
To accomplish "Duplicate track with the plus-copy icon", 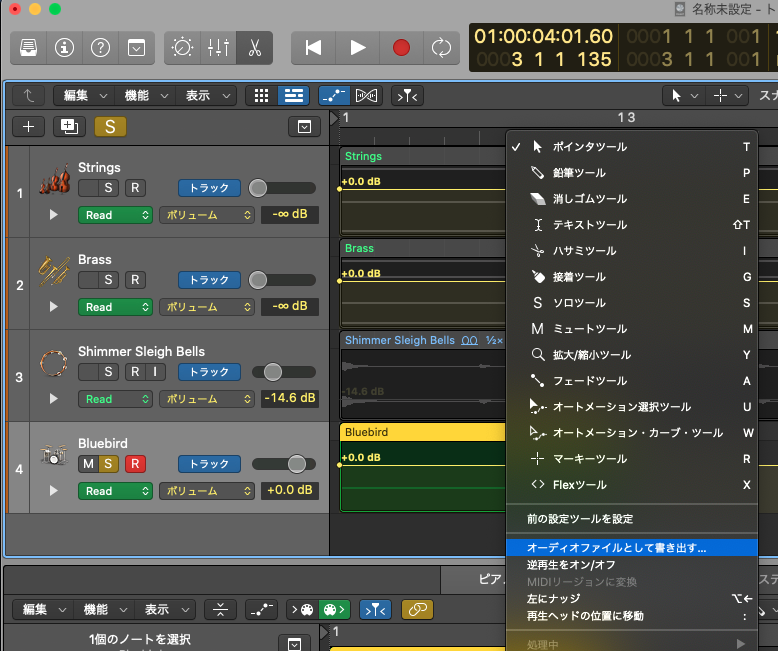I will [x=69, y=127].
